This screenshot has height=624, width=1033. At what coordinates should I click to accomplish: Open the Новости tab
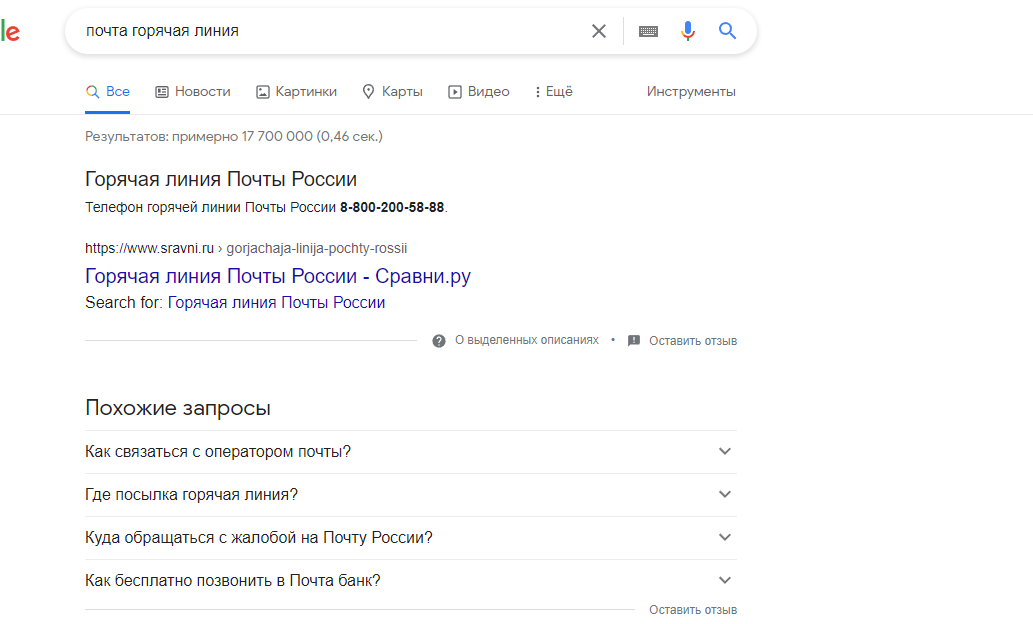point(193,92)
